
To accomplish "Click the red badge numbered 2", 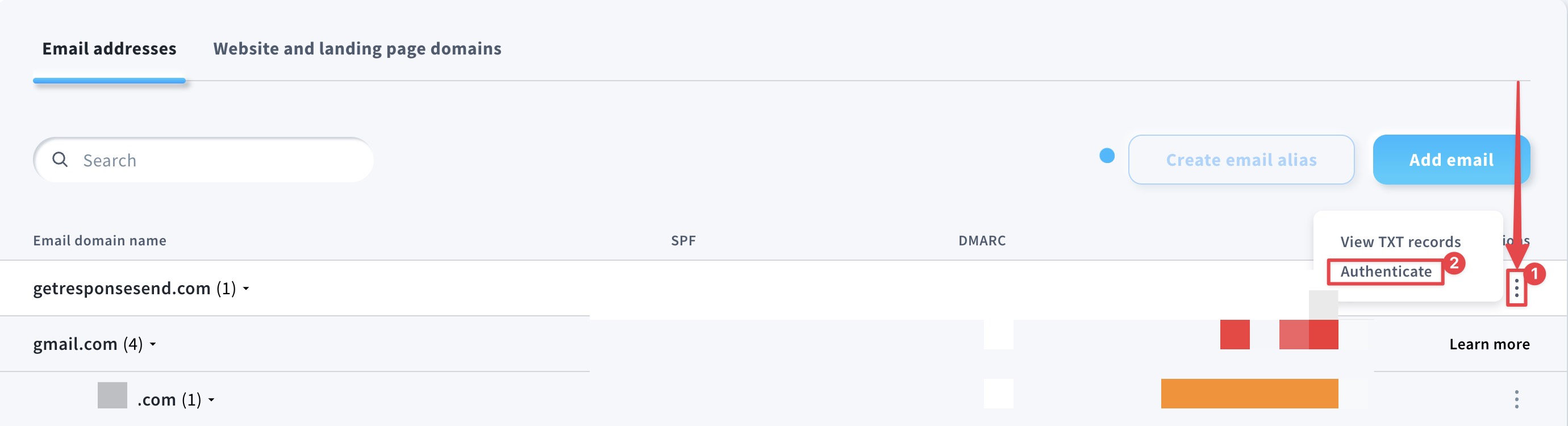I will 1454,263.
